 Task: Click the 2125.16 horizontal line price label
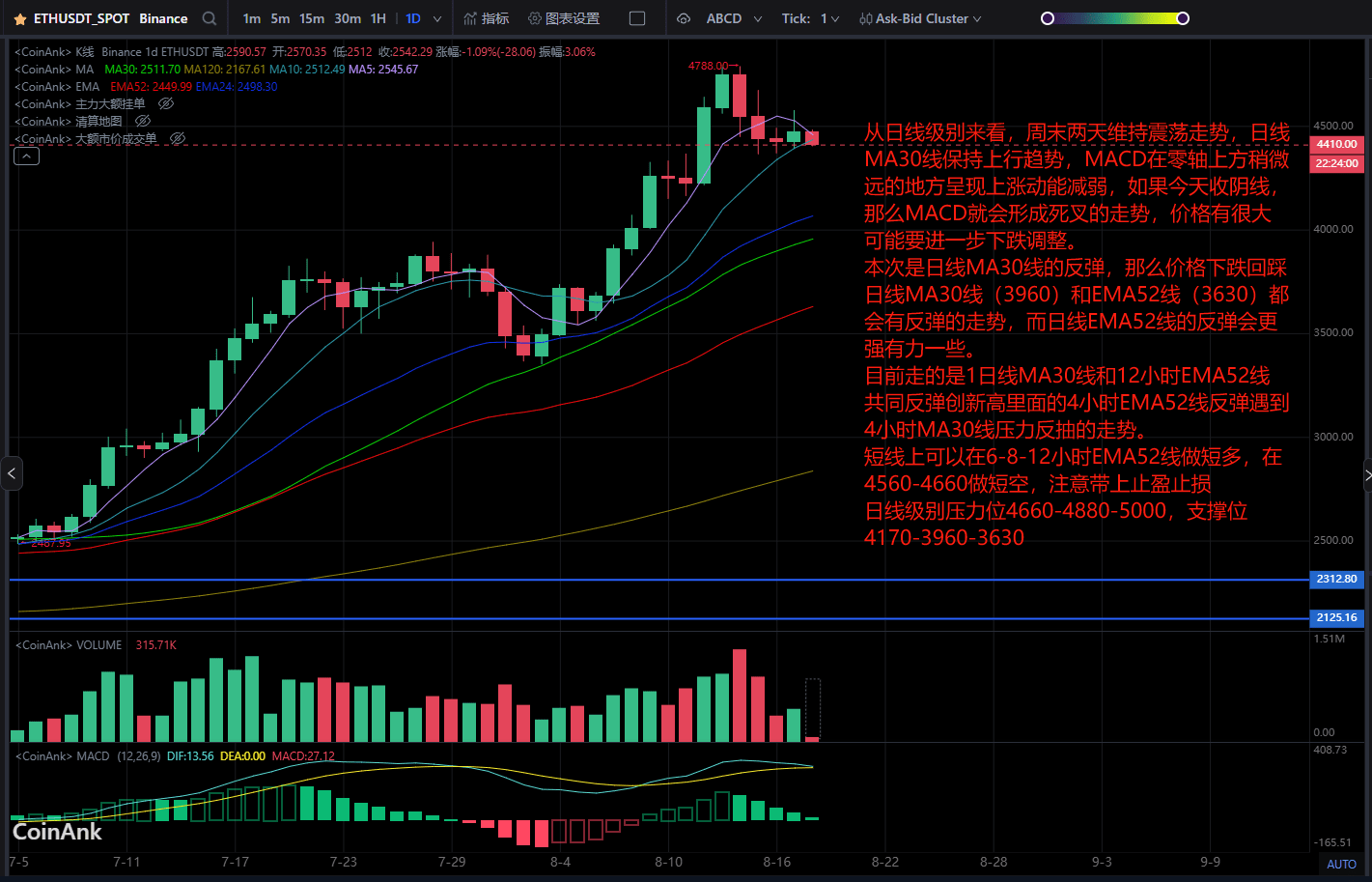pyautogui.click(x=1337, y=617)
